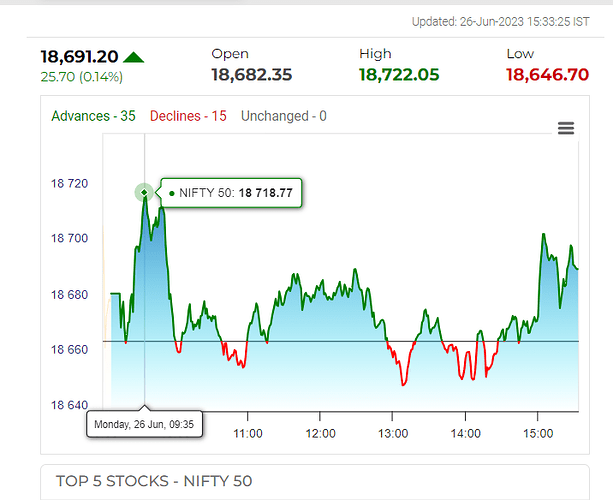
Task: Click the 18 700 y-axis label
Action: tap(70, 238)
